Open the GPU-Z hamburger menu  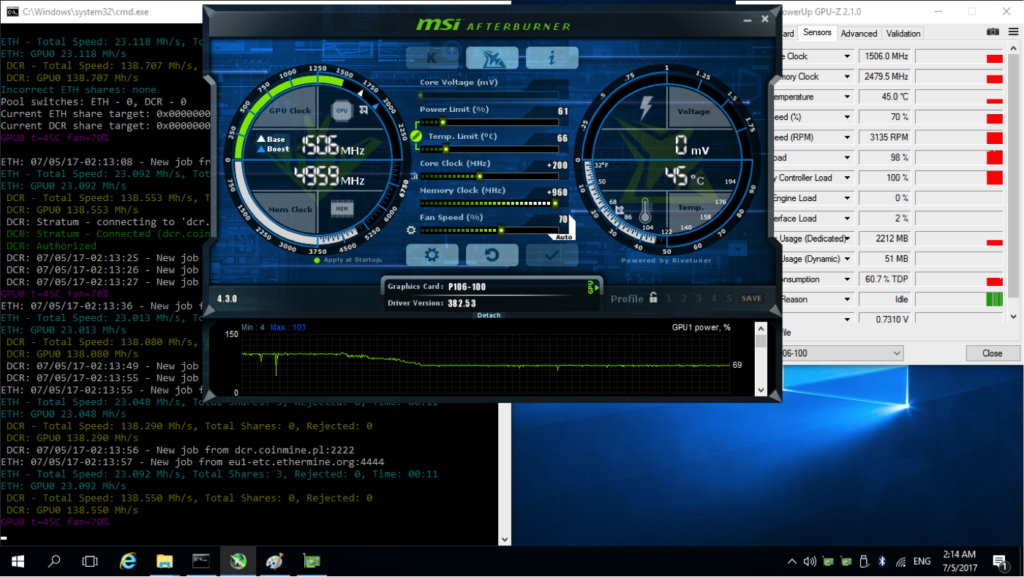[1013, 31]
